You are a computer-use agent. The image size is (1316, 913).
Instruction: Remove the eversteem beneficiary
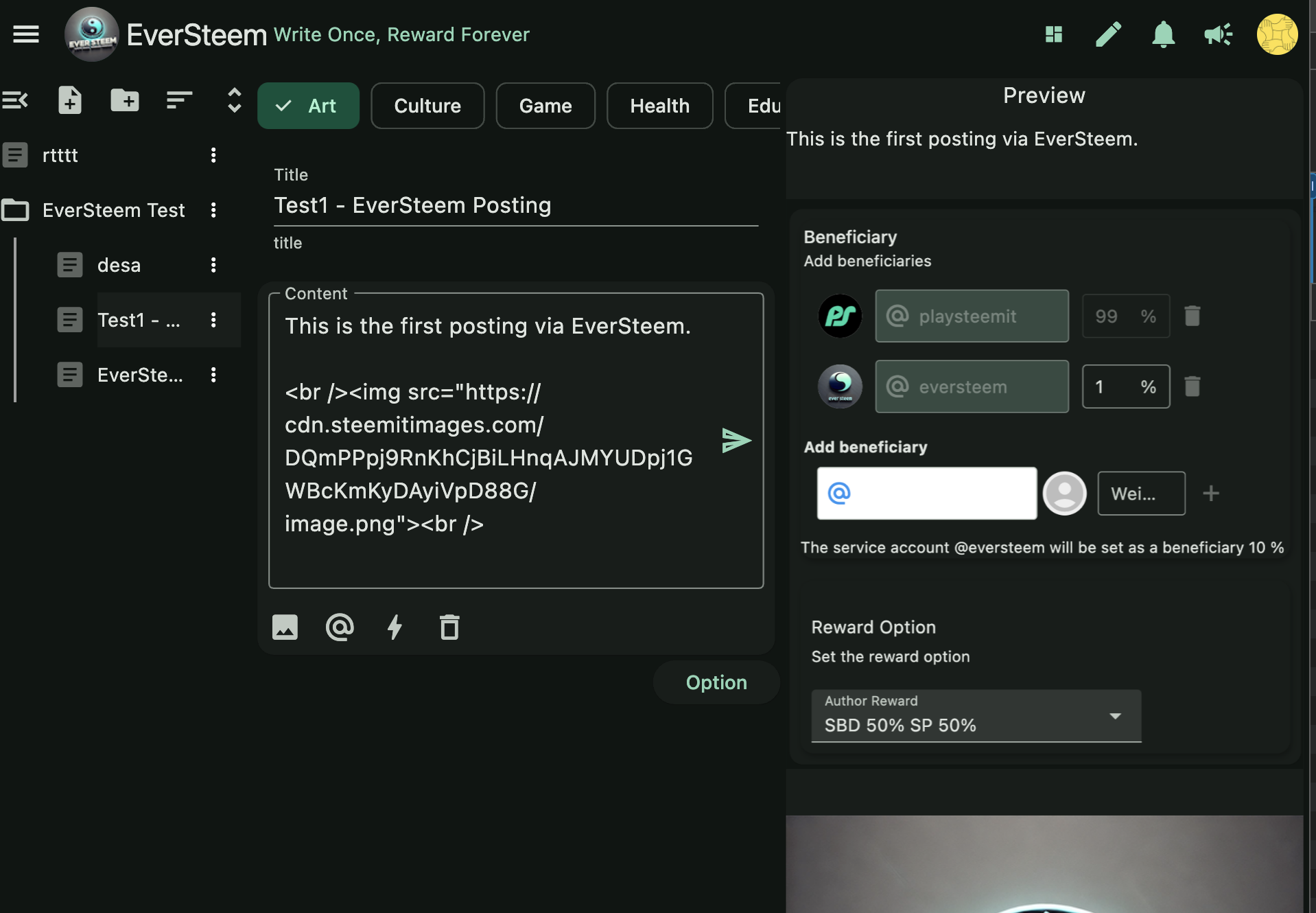(1192, 386)
